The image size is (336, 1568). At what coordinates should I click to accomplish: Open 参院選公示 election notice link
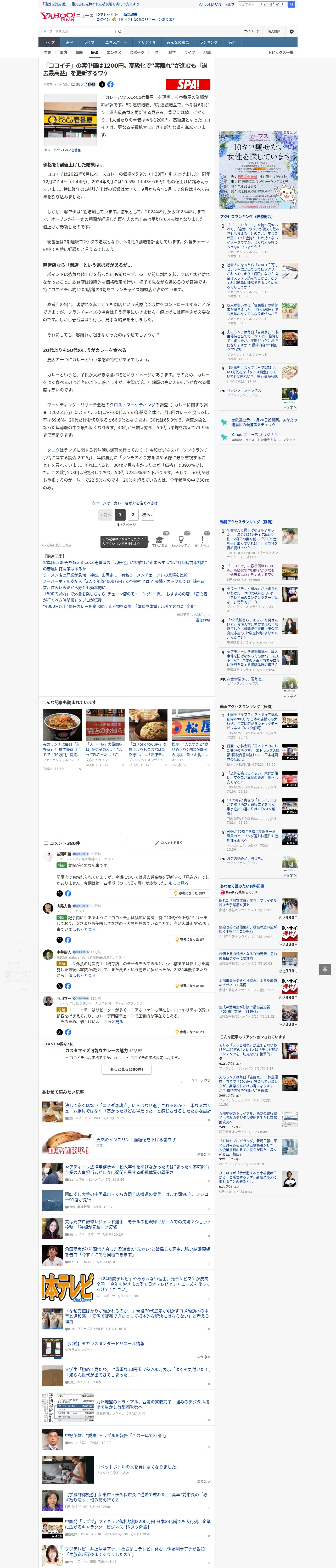click(264, 422)
